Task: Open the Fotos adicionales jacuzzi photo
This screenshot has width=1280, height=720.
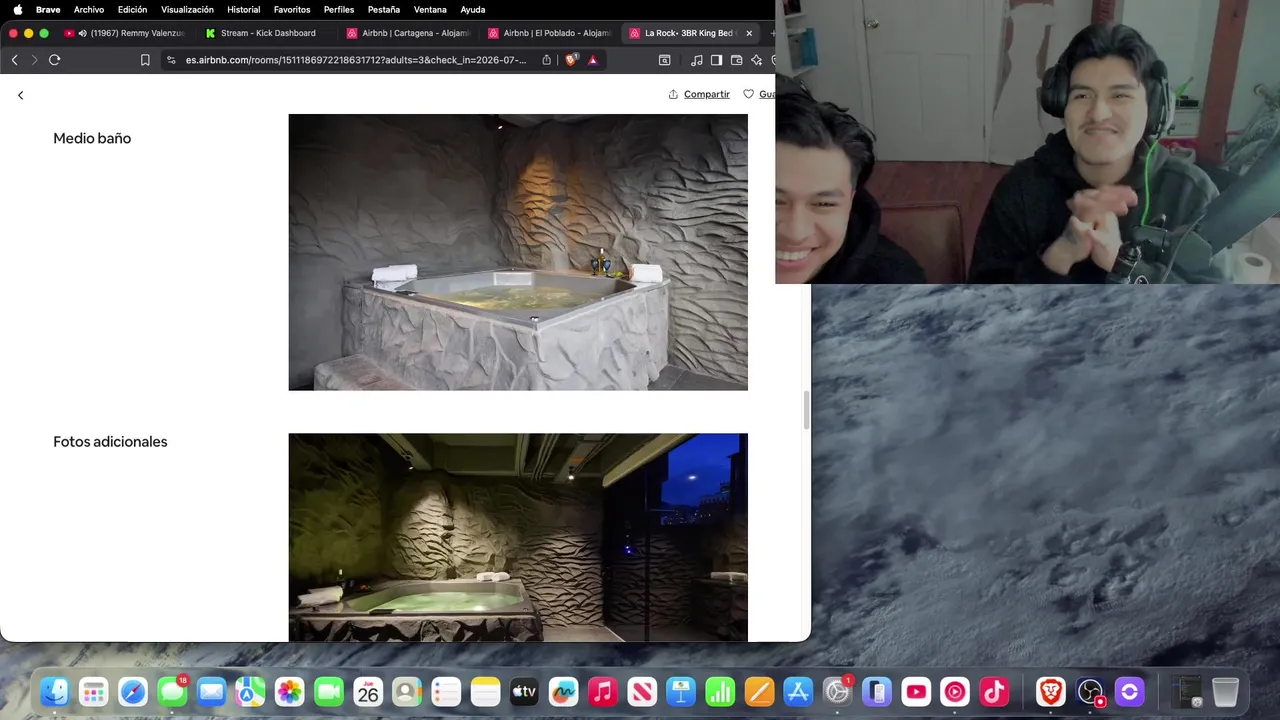Action: click(x=518, y=537)
